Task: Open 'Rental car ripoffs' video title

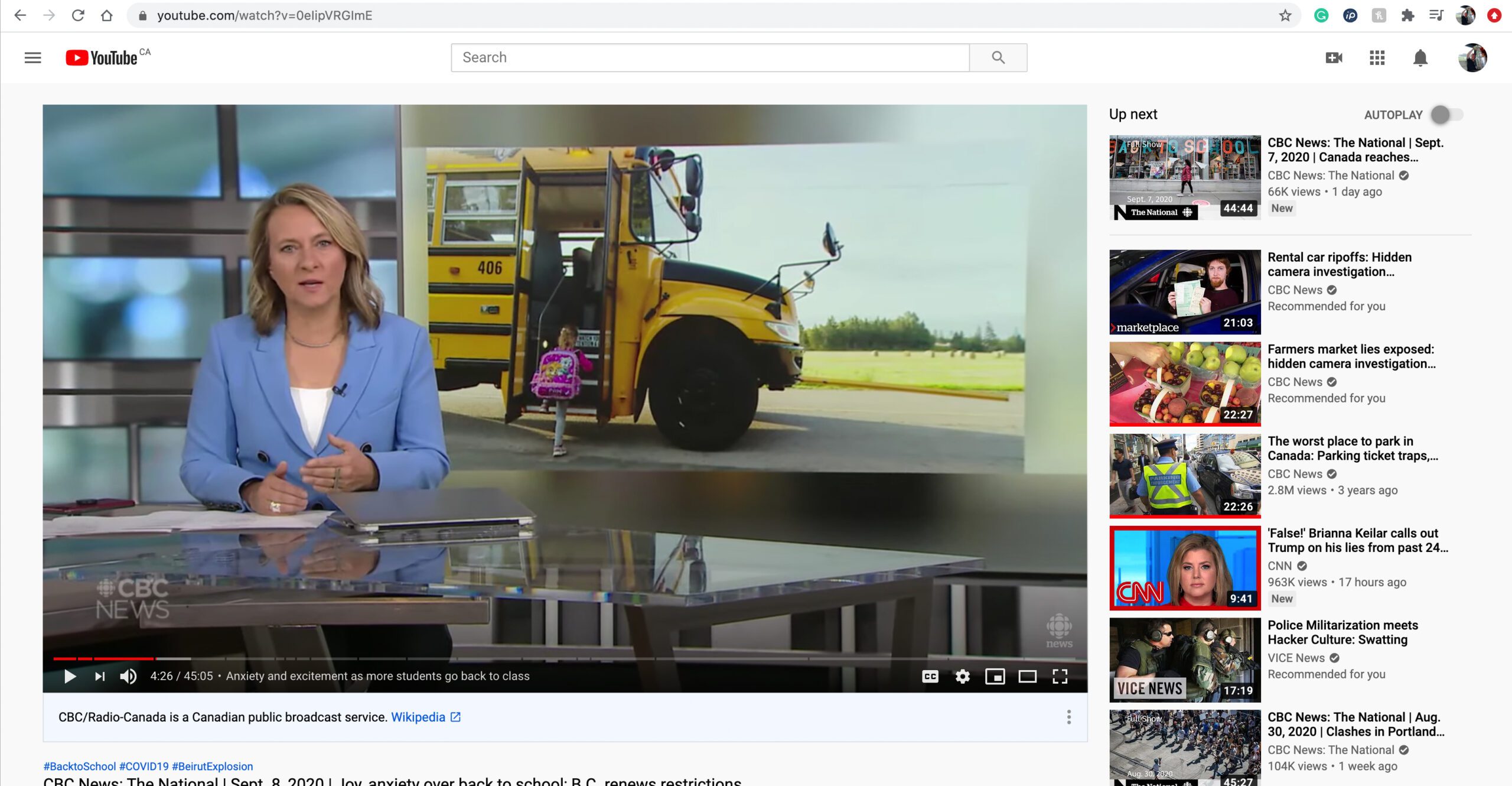Action: click(x=1340, y=264)
